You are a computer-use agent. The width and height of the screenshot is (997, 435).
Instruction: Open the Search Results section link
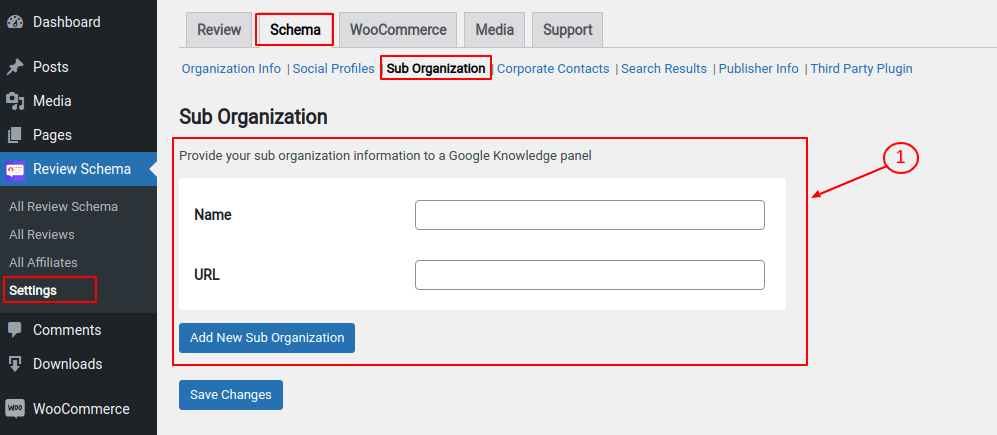tap(664, 69)
